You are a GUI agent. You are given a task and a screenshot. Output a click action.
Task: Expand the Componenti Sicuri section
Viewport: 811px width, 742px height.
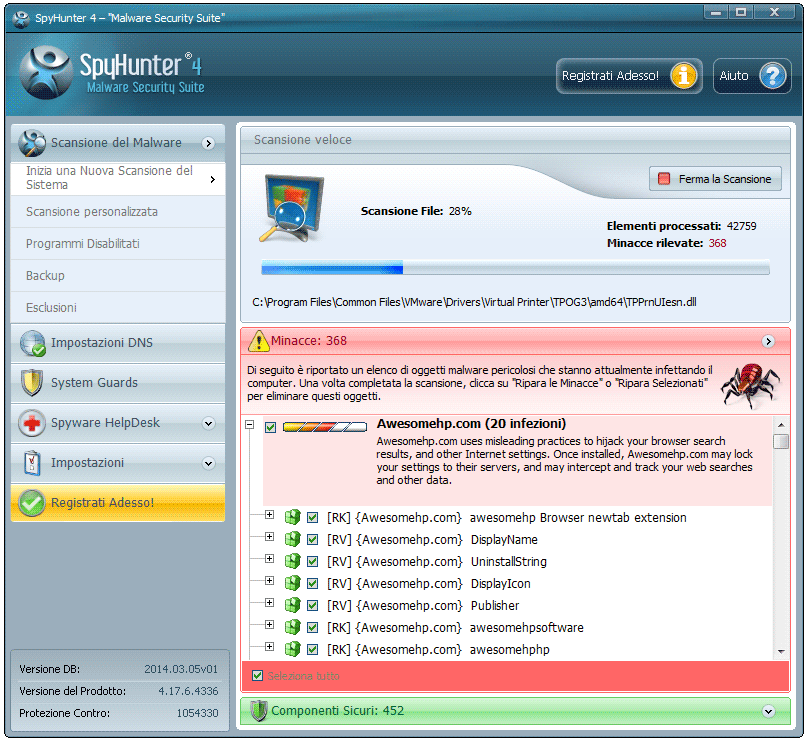tap(768, 712)
